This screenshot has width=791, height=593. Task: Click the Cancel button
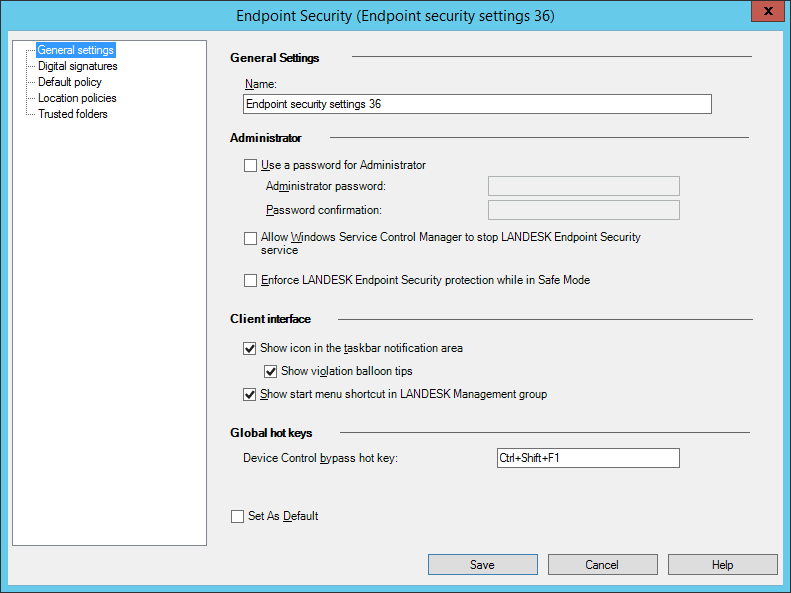(x=602, y=565)
